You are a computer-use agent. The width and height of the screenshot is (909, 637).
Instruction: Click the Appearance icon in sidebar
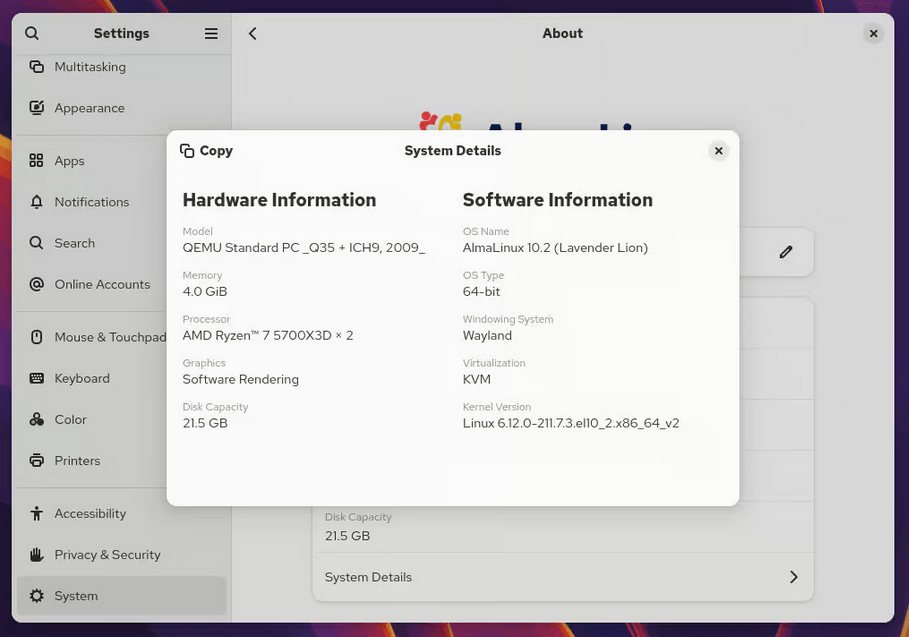click(37, 108)
